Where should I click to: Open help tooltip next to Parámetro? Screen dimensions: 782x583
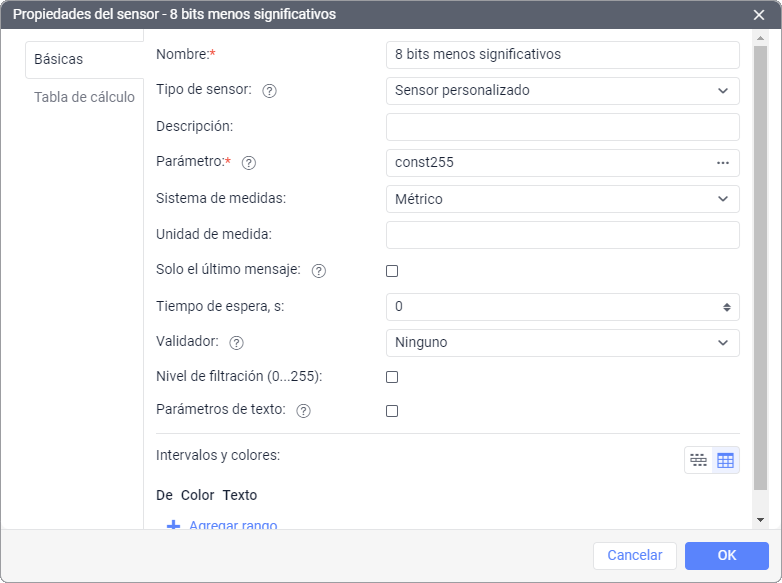point(248,163)
